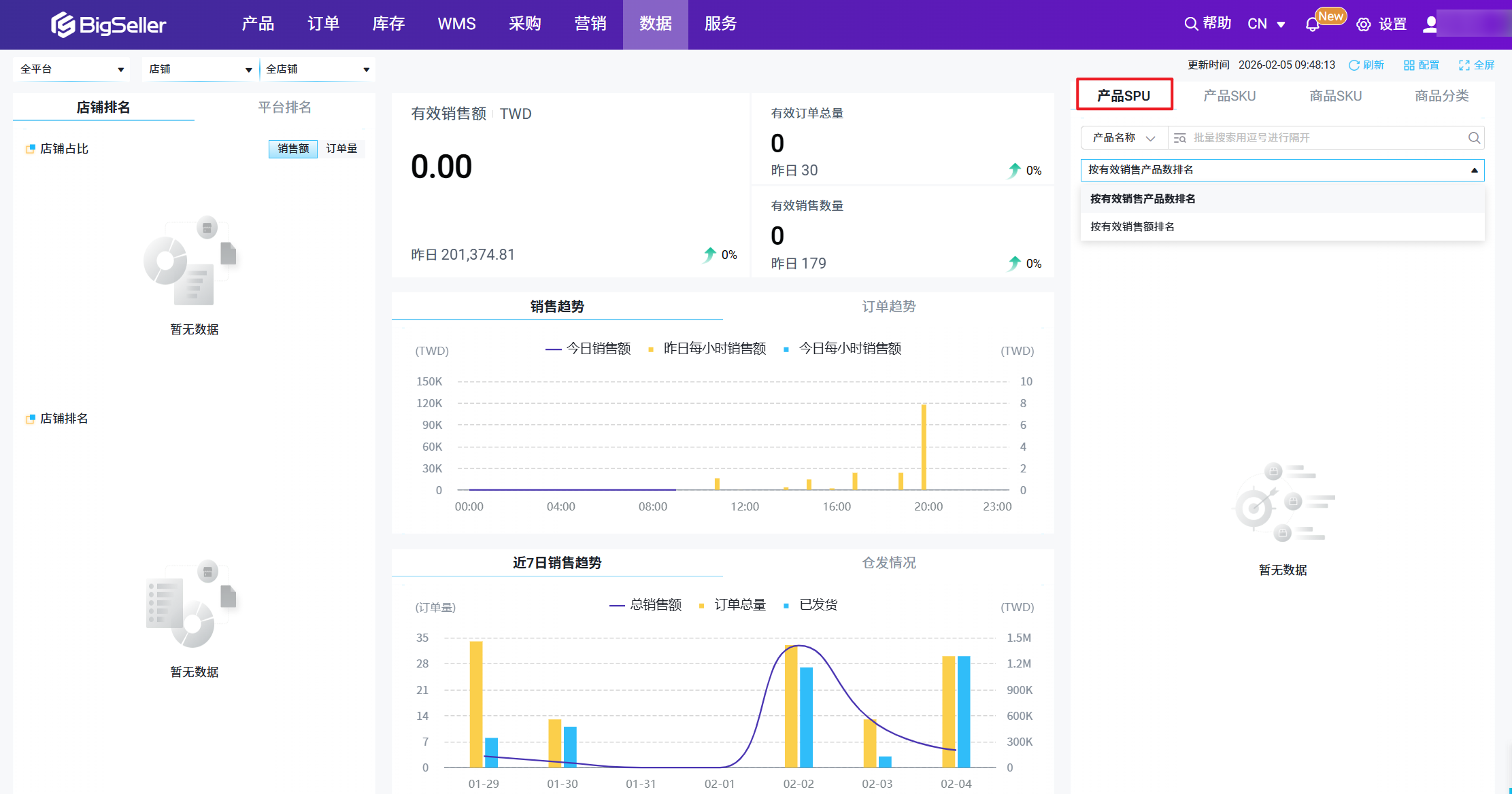The image size is (1512, 794).
Task: Open the 数据 menu in top navigation
Action: click(655, 24)
